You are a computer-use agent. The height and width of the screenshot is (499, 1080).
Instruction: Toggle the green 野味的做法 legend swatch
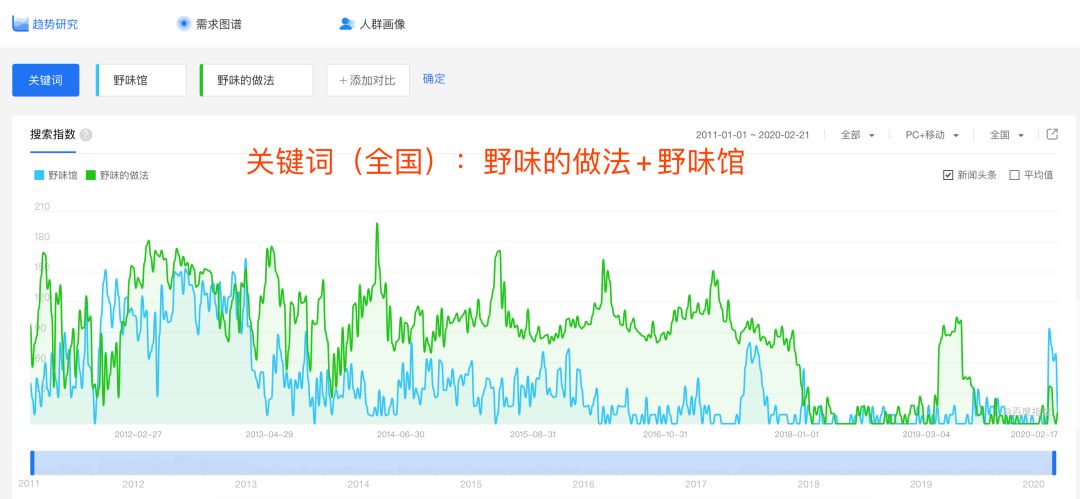(90, 175)
